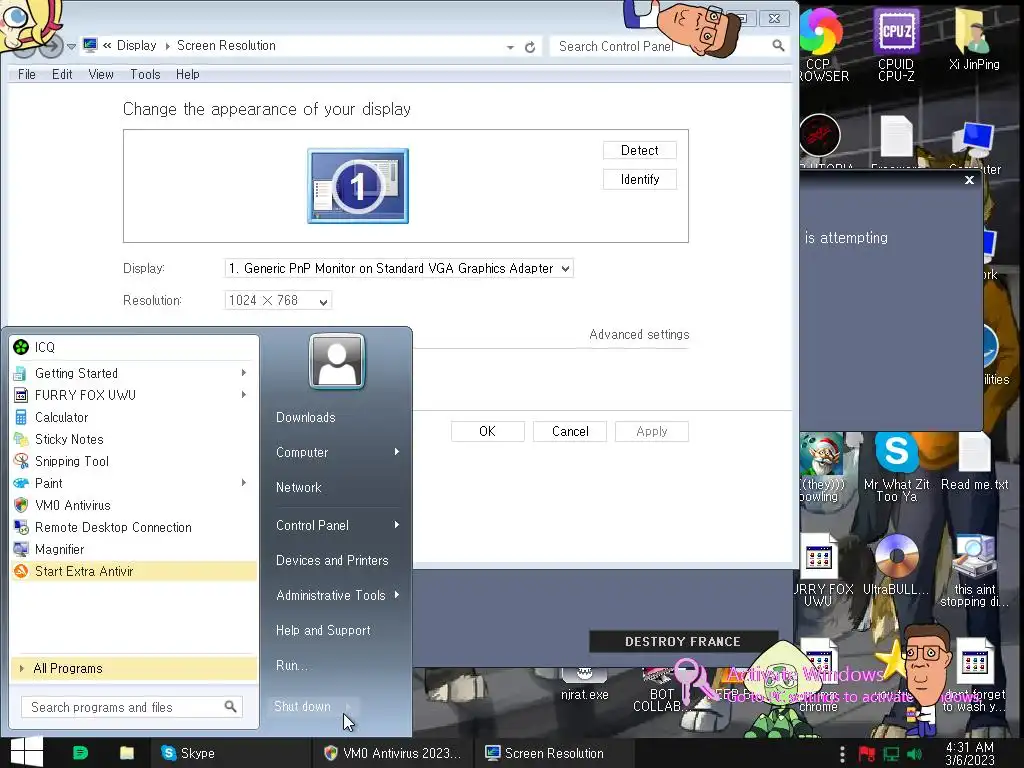Open CPUID CPU-Z desktop icon
The image size is (1024, 768).
pyautogui.click(x=896, y=44)
